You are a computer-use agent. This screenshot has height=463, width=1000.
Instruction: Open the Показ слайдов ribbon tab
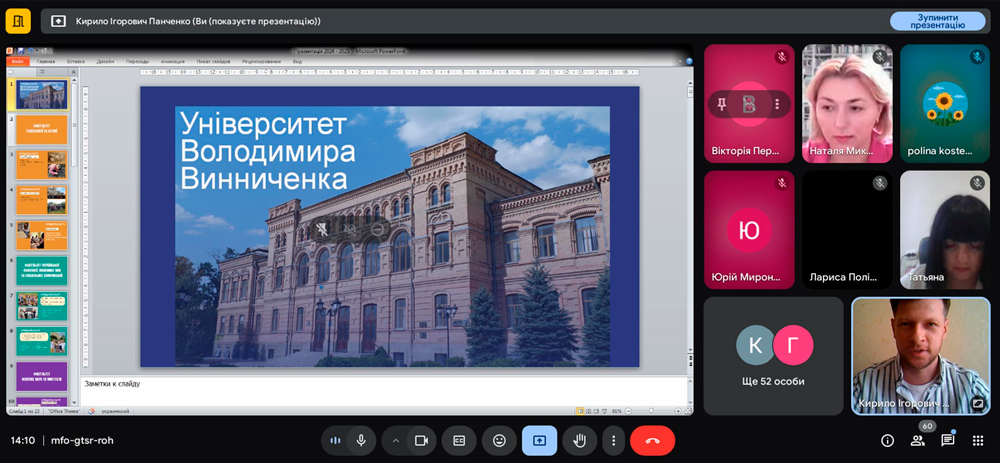click(213, 61)
